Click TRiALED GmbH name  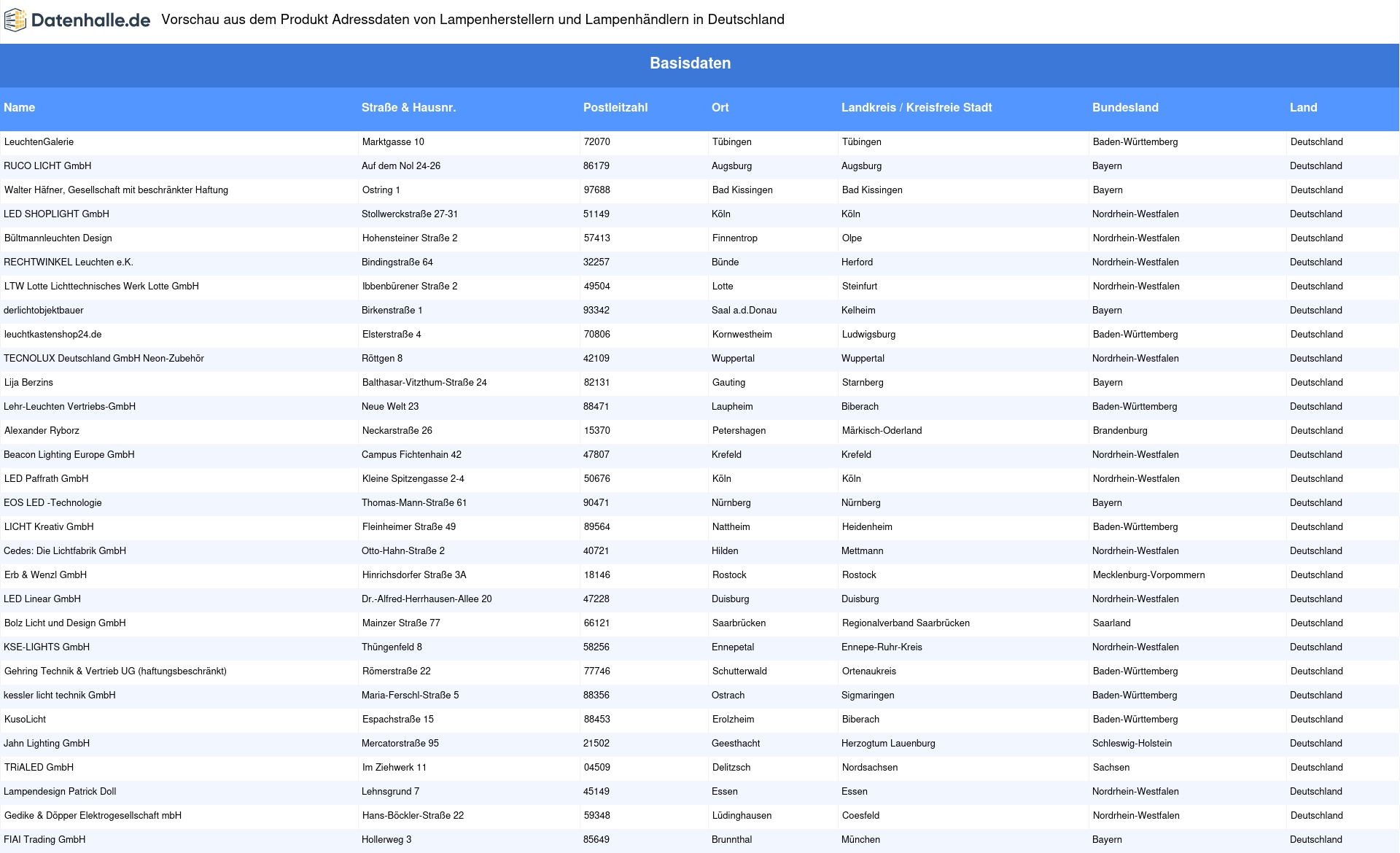(x=39, y=767)
